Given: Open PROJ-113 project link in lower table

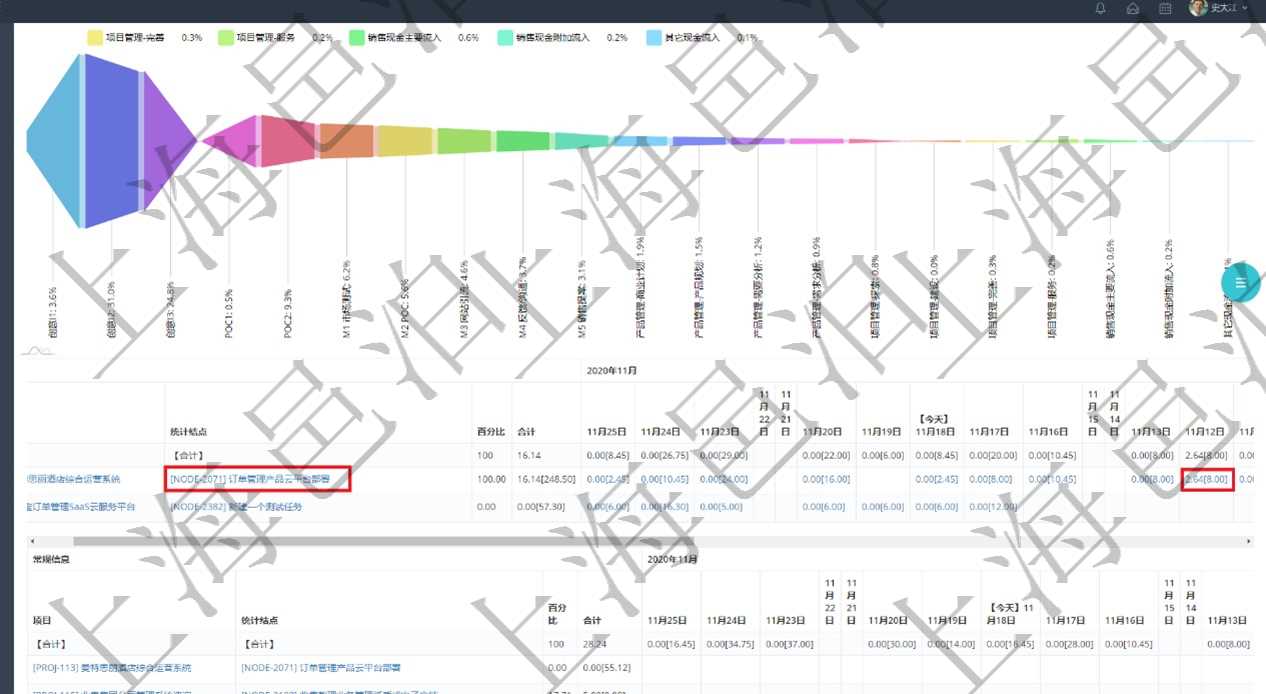Looking at the screenshot, I should [112, 667].
